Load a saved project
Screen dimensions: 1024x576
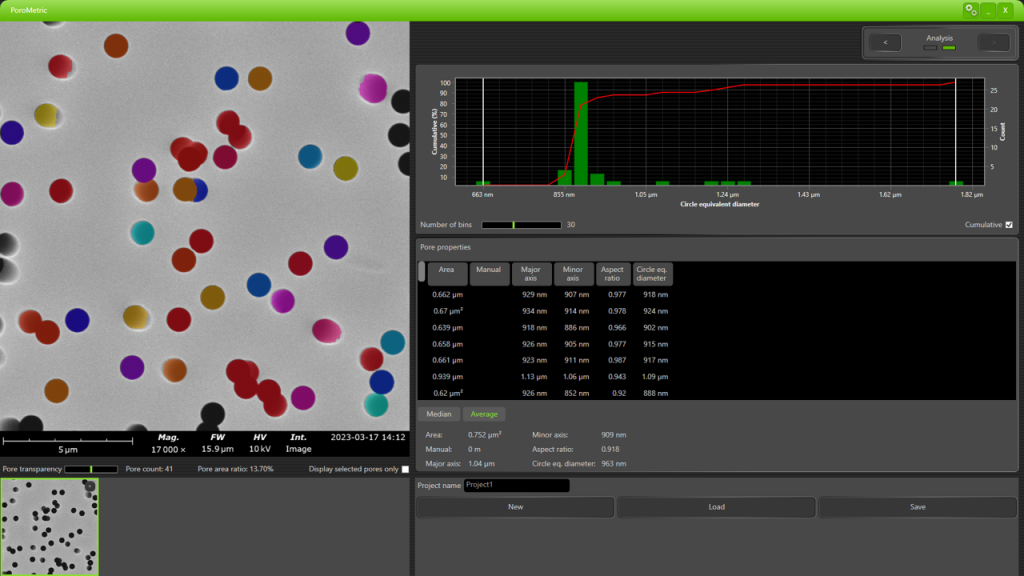click(715, 507)
